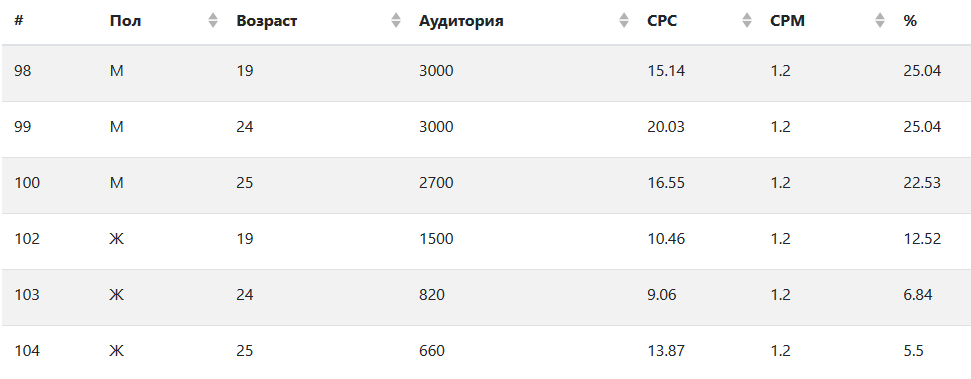The height and width of the screenshot is (379, 971).
Task: Sort table by CPC column arrows
Action: (x=747, y=20)
